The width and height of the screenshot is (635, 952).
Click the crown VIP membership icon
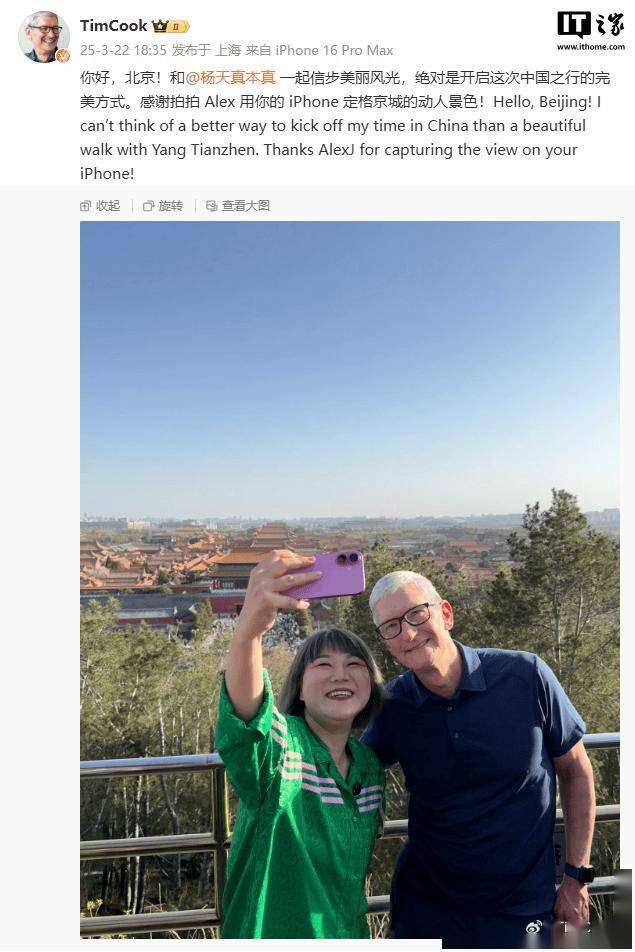pyautogui.click(x=160, y=26)
